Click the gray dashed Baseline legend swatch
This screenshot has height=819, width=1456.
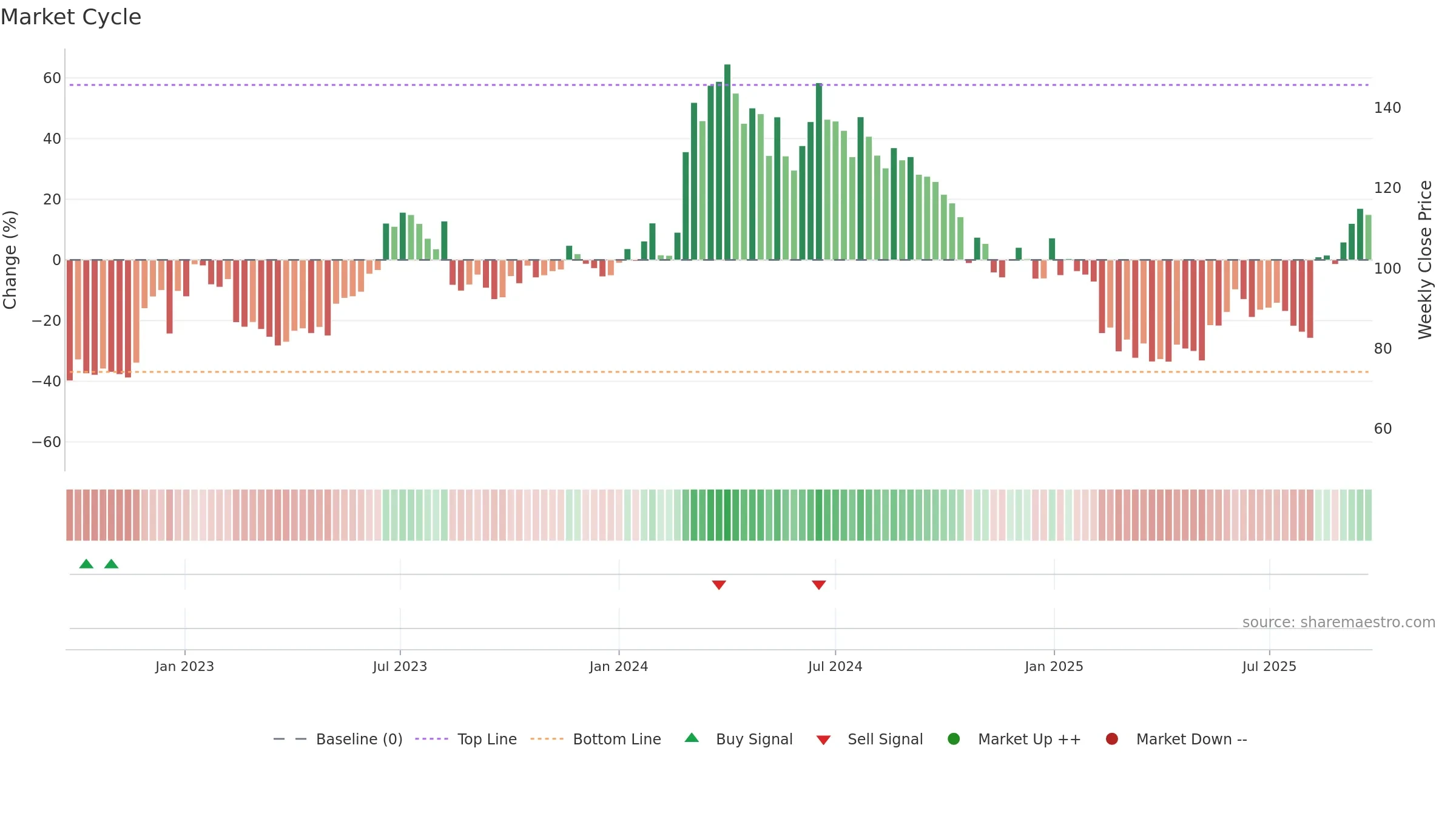coord(290,739)
